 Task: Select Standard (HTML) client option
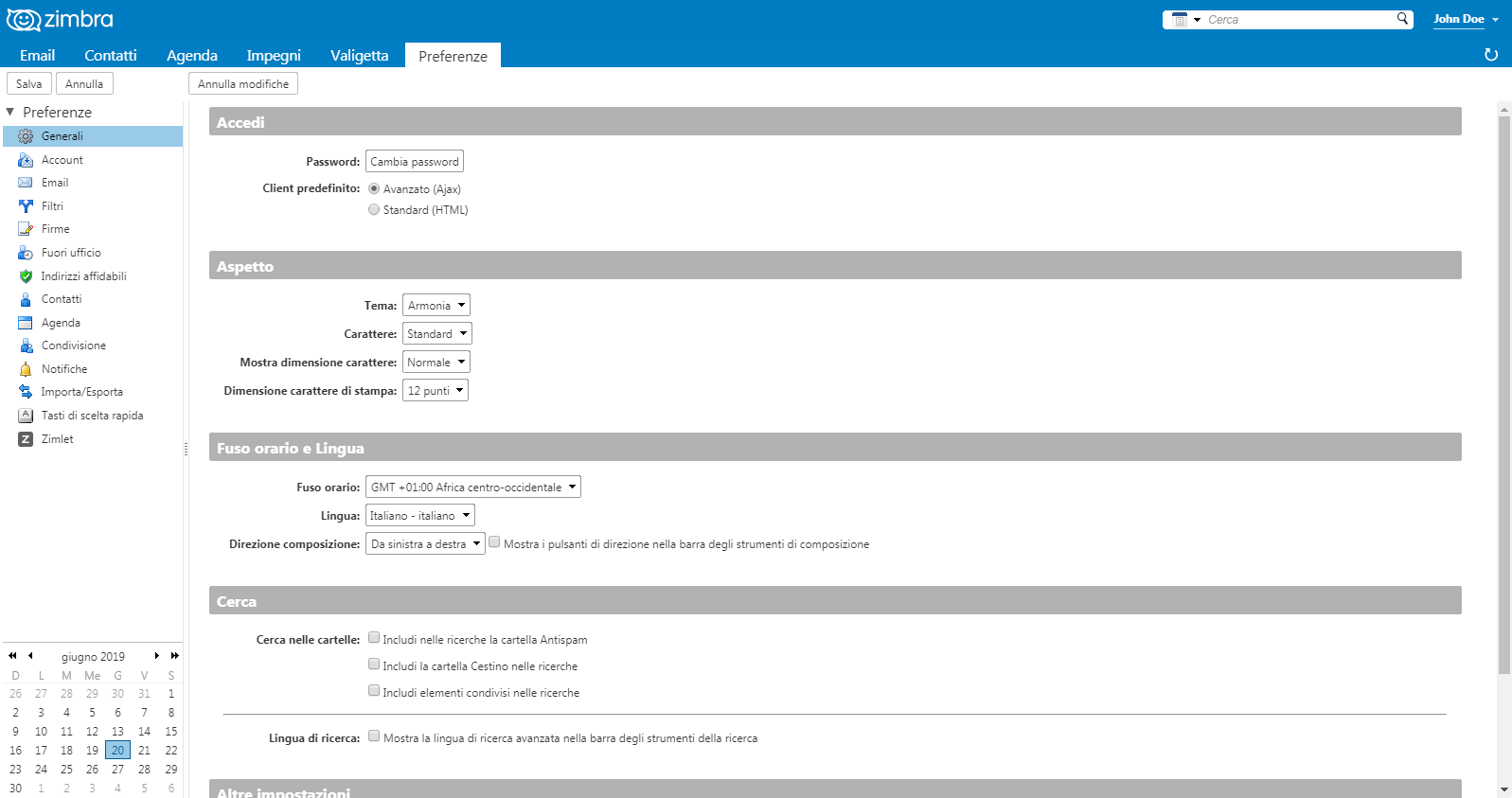[x=374, y=209]
